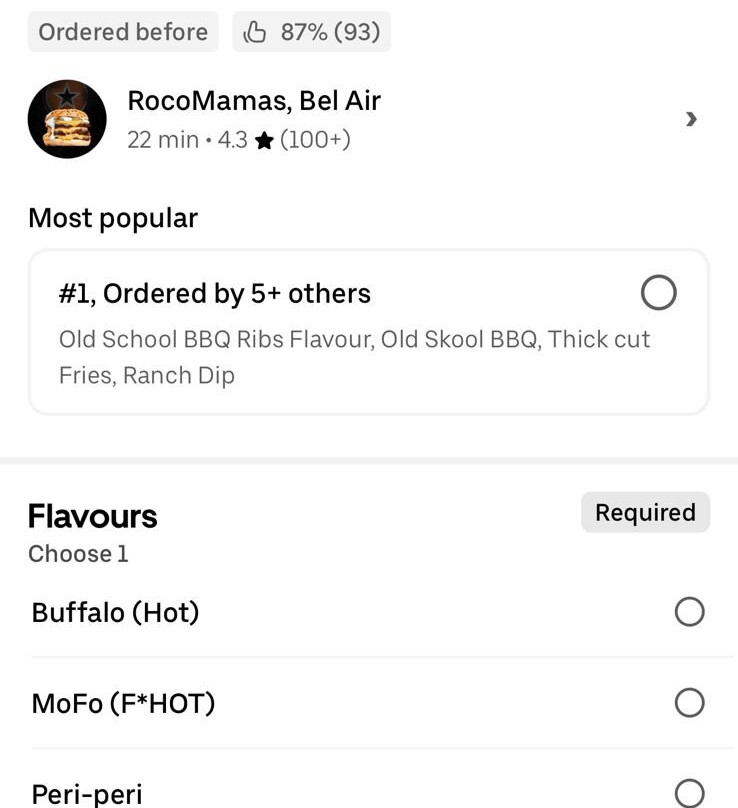Open the RocoMamas, Bel Air restaurant name

[x=254, y=101]
